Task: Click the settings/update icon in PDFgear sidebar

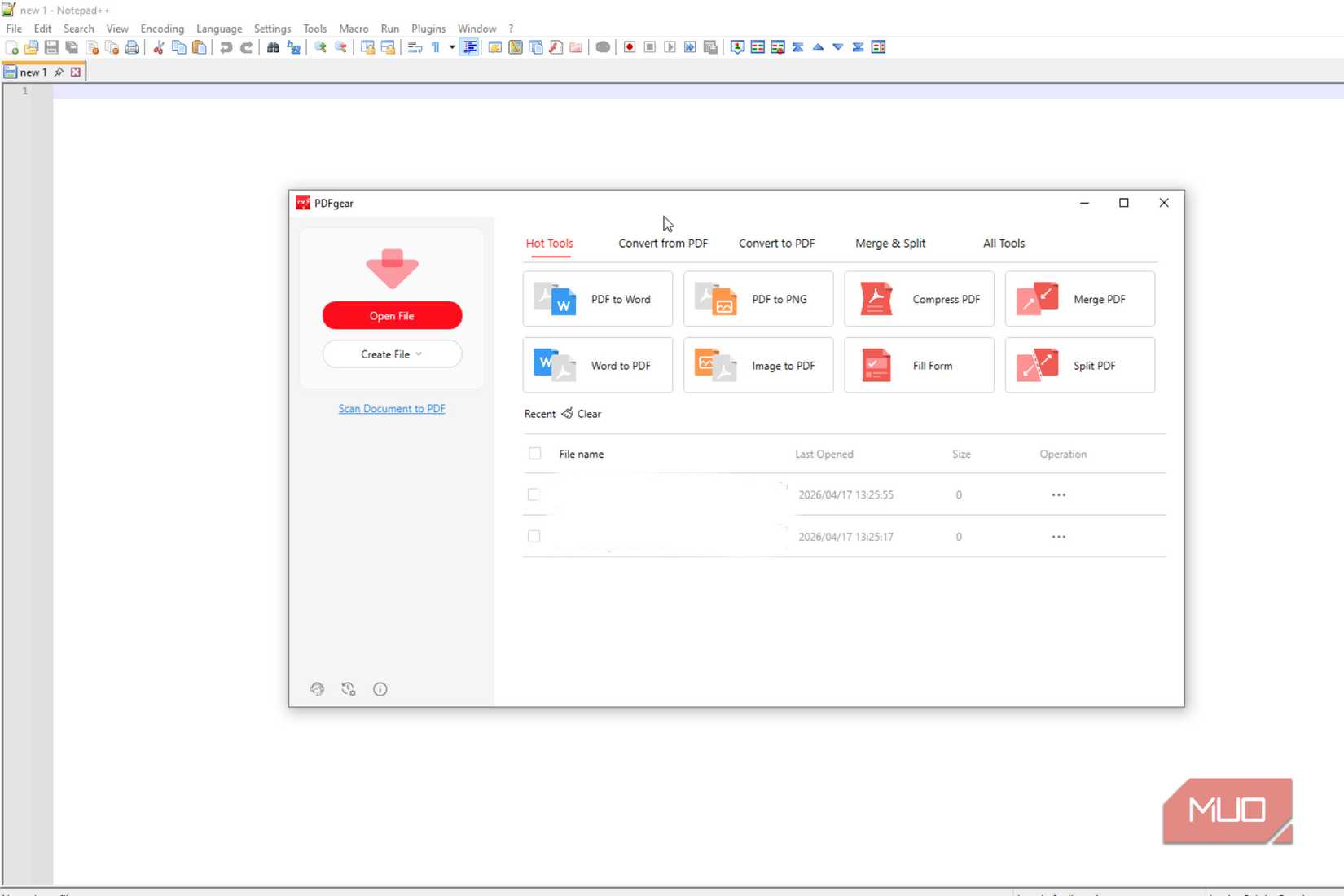Action: [349, 689]
